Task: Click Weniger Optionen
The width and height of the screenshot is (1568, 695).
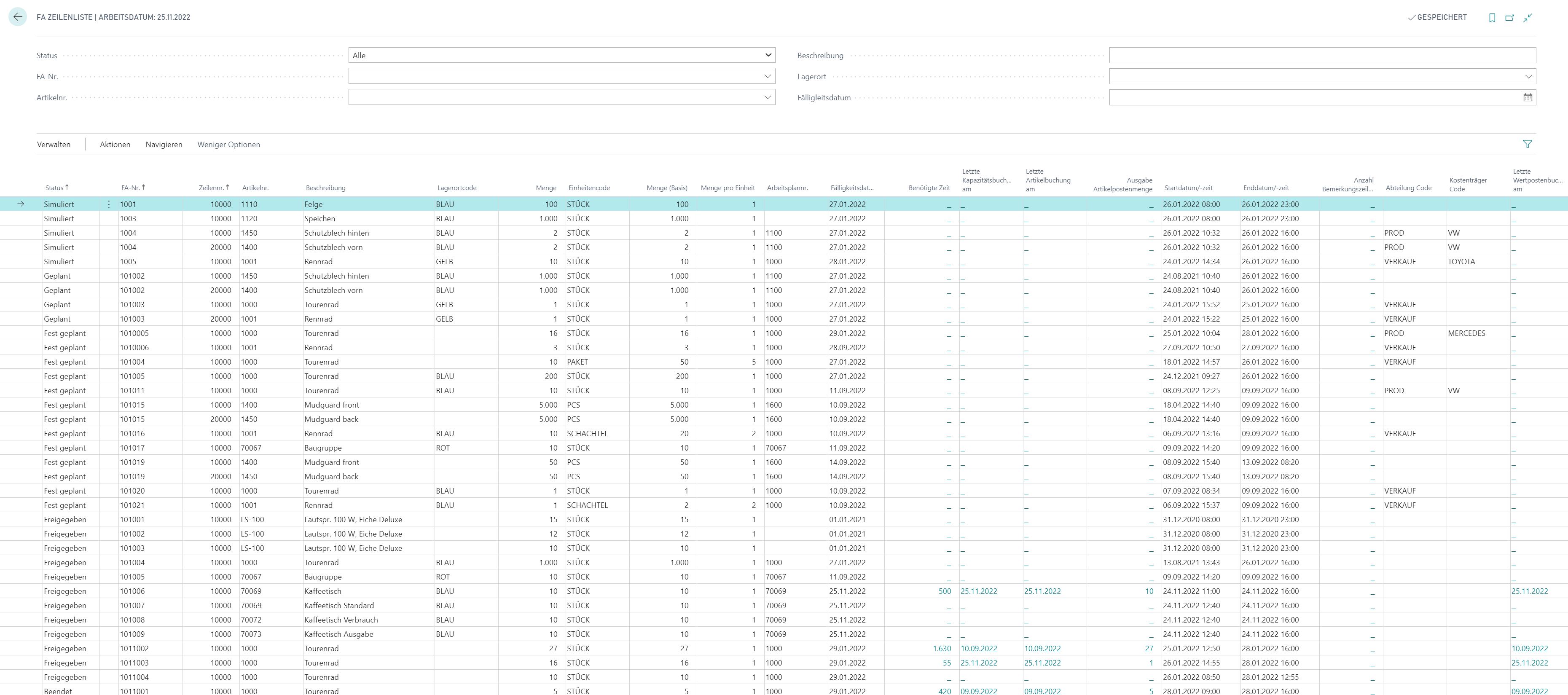Action: (228, 144)
